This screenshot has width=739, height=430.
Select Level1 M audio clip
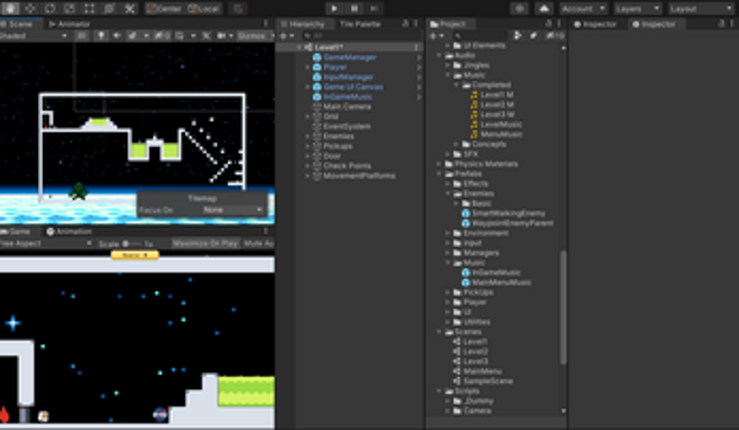[497, 95]
